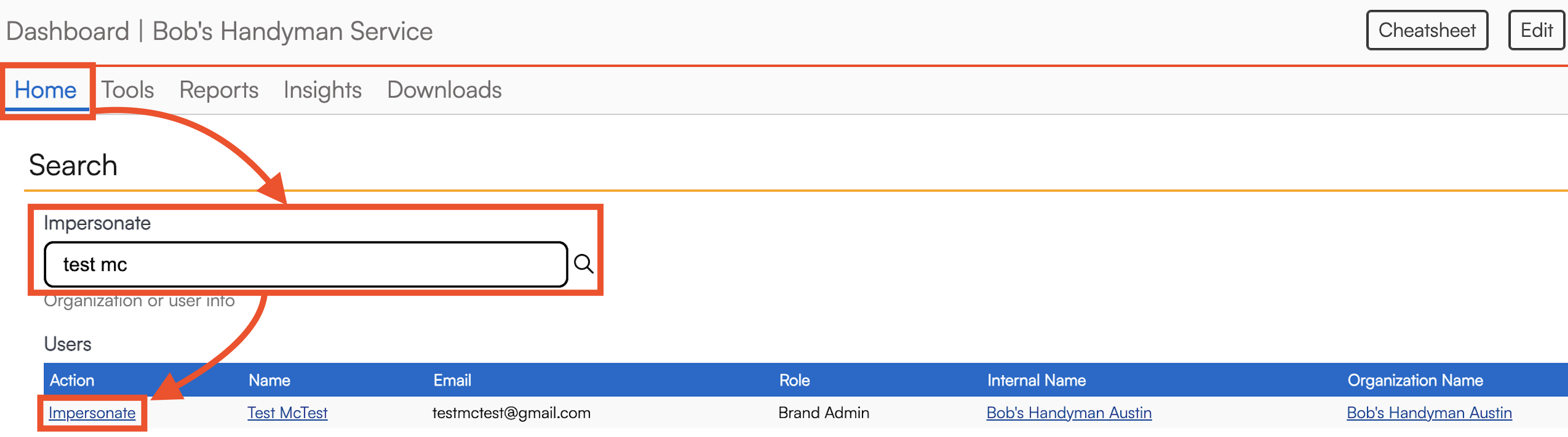
Task: Open the Test McTest user link
Action: click(288, 413)
